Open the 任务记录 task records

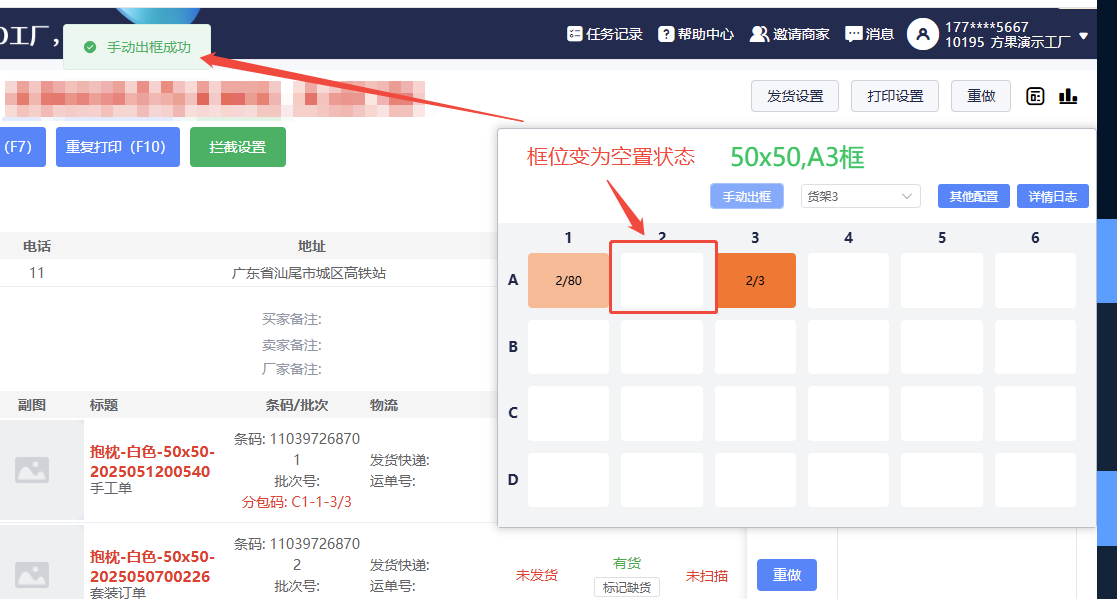pyautogui.click(x=604, y=34)
